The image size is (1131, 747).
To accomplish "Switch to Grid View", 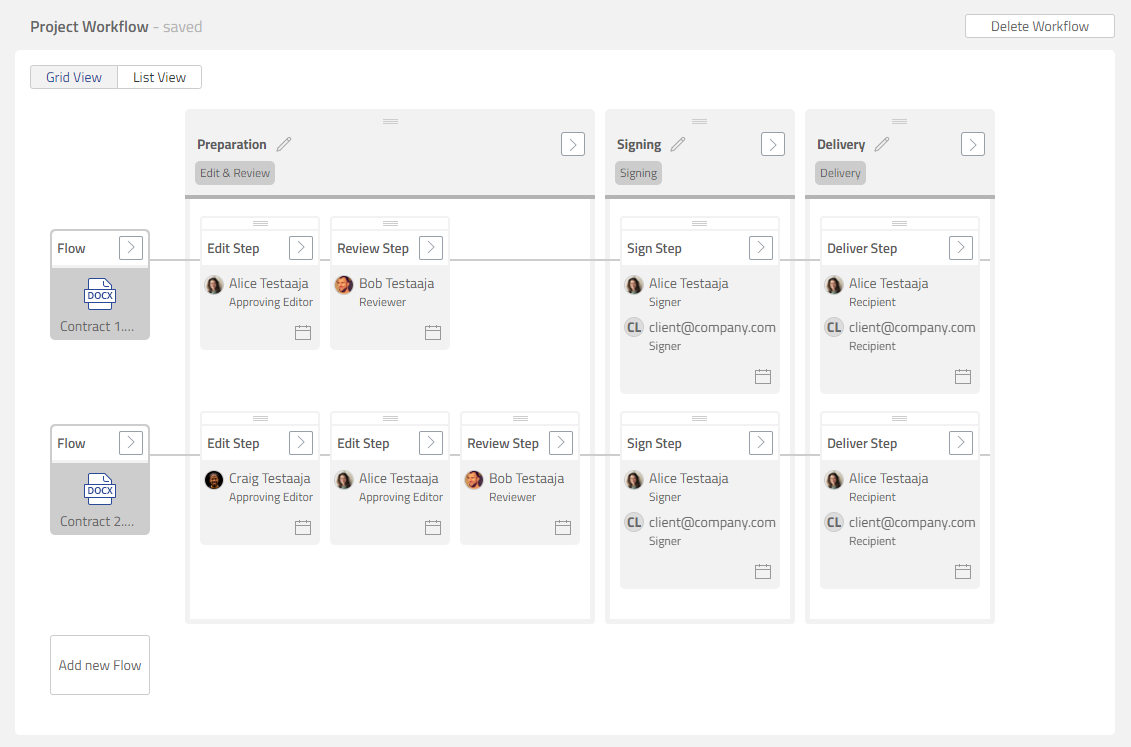I will tap(74, 77).
